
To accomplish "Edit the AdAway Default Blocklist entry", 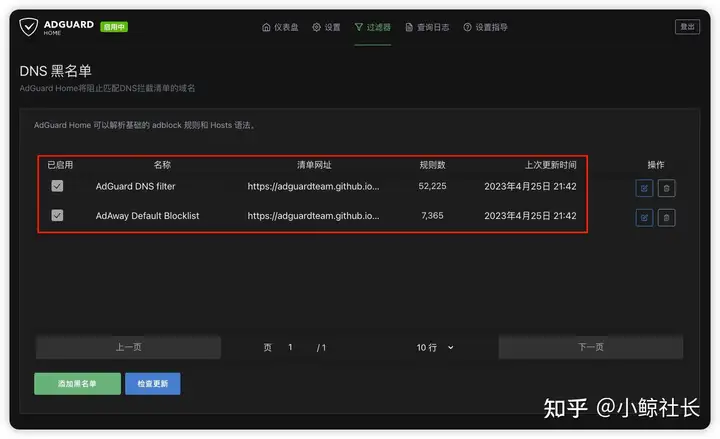I will click(644, 218).
